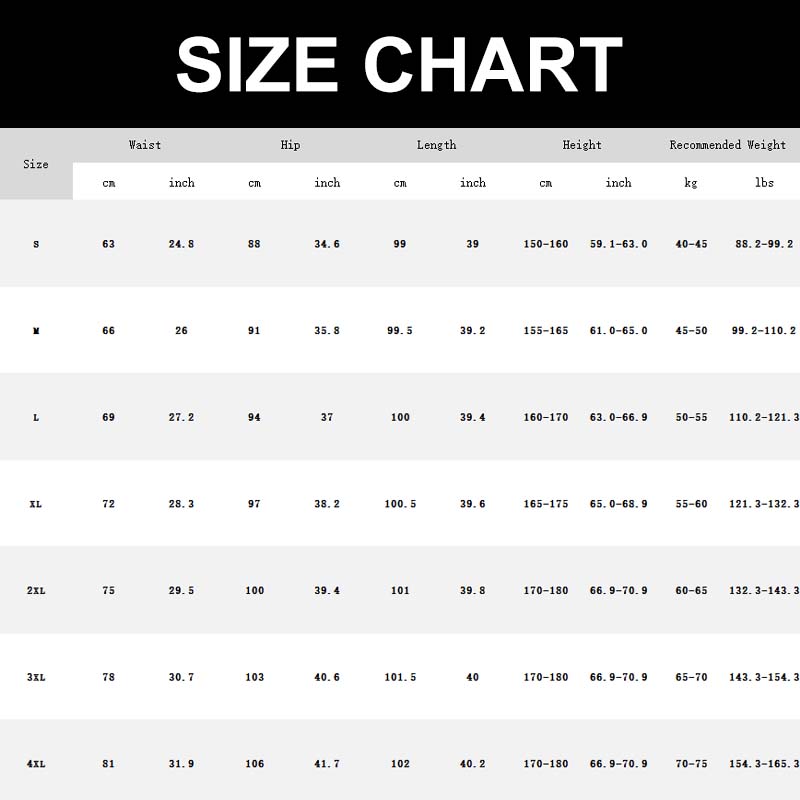
Task: Select the S size row label
Action: click(x=36, y=244)
